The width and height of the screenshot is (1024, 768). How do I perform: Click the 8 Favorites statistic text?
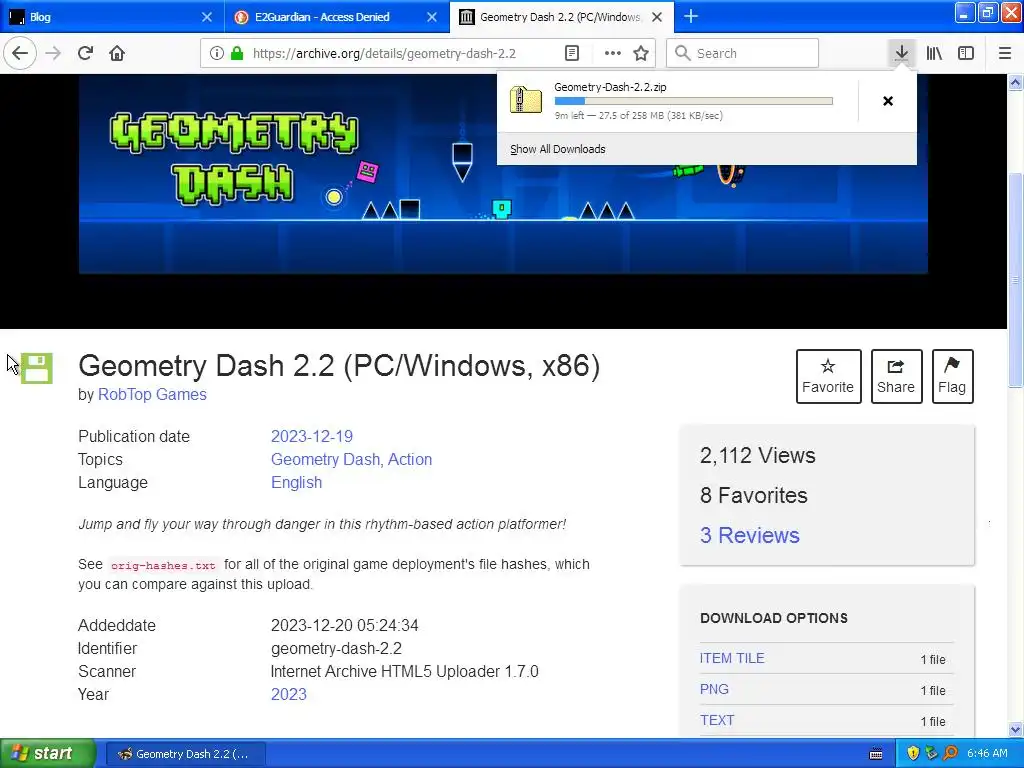pyautogui.click(x=754, y=495)
